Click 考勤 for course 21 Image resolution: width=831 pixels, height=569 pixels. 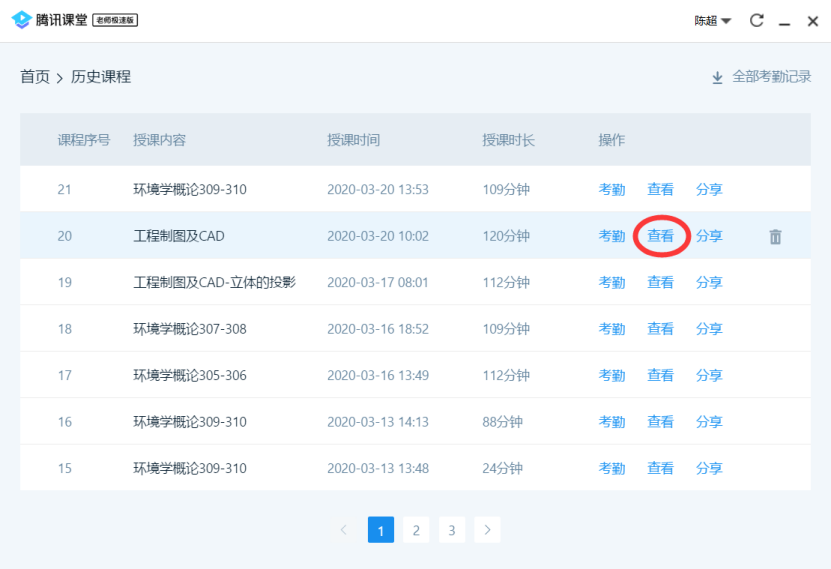tap(611, 189)
